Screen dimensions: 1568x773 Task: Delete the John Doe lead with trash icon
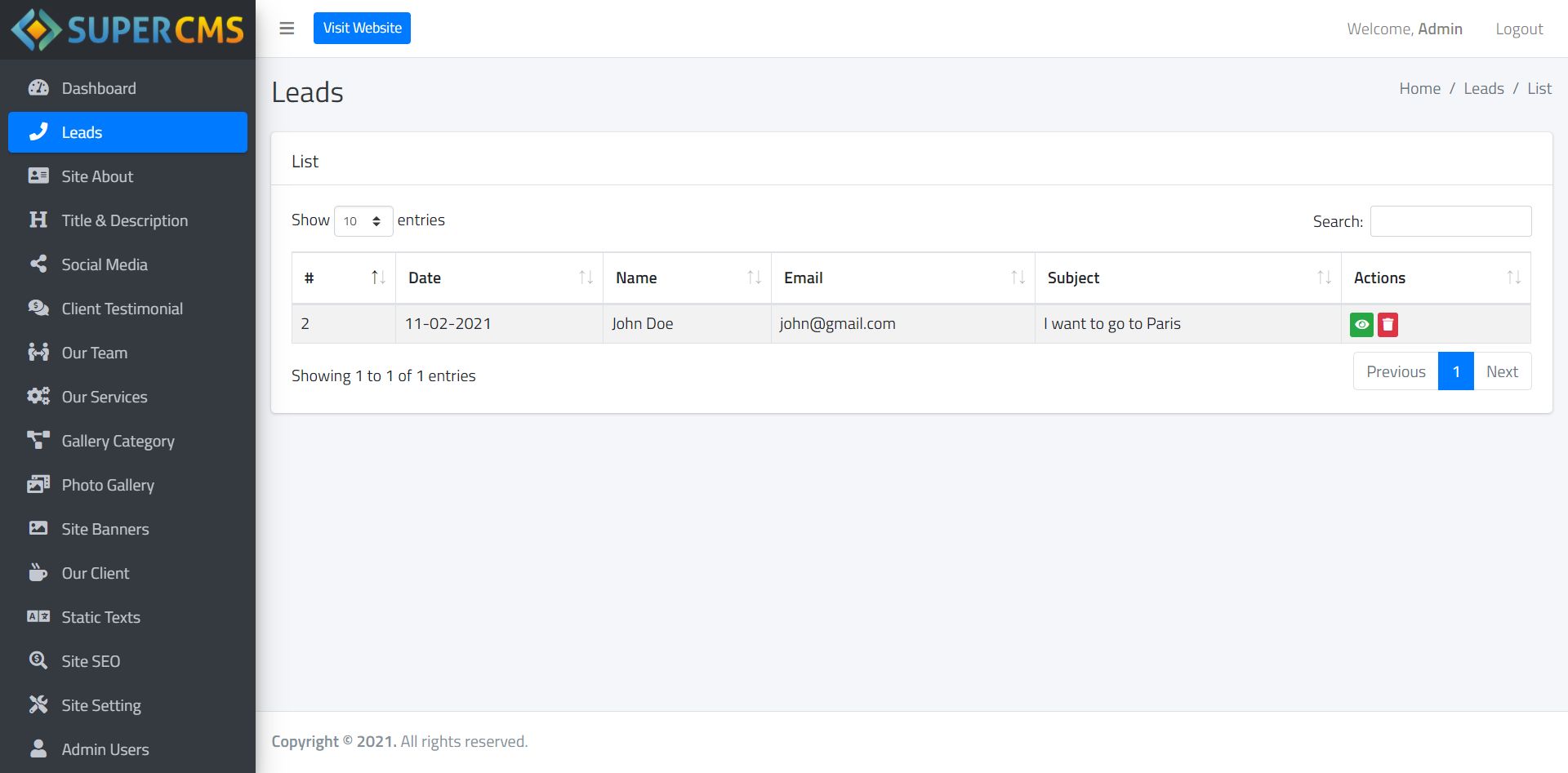tap(1388, 325)
